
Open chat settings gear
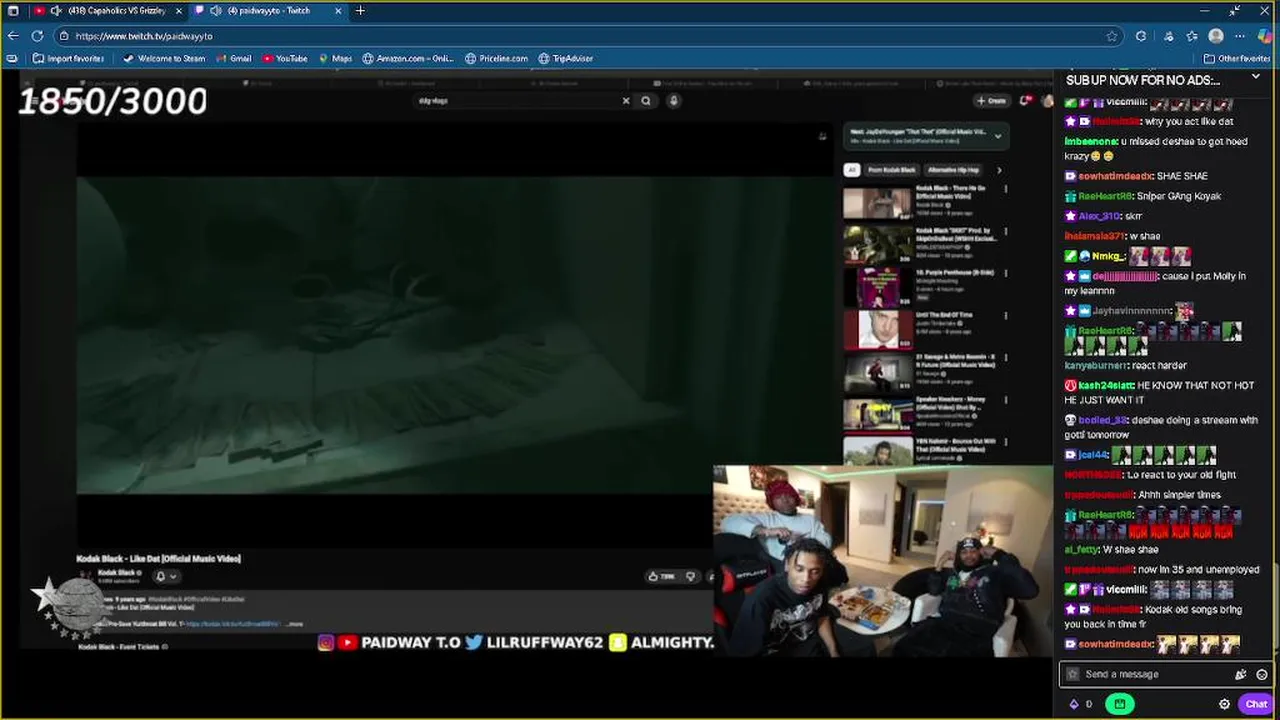(1224, 704)
